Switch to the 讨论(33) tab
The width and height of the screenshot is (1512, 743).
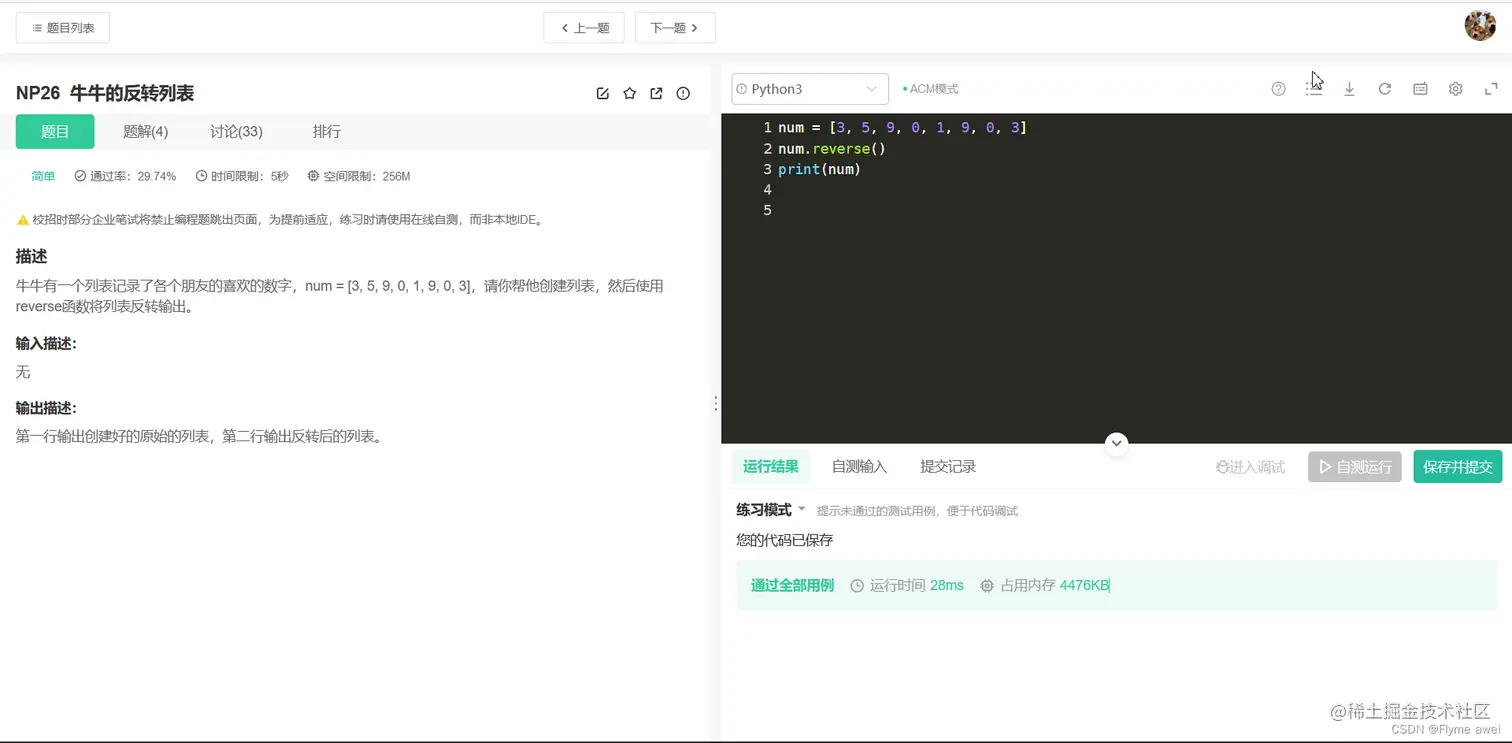pyautogui.click(x=235, y=131)
